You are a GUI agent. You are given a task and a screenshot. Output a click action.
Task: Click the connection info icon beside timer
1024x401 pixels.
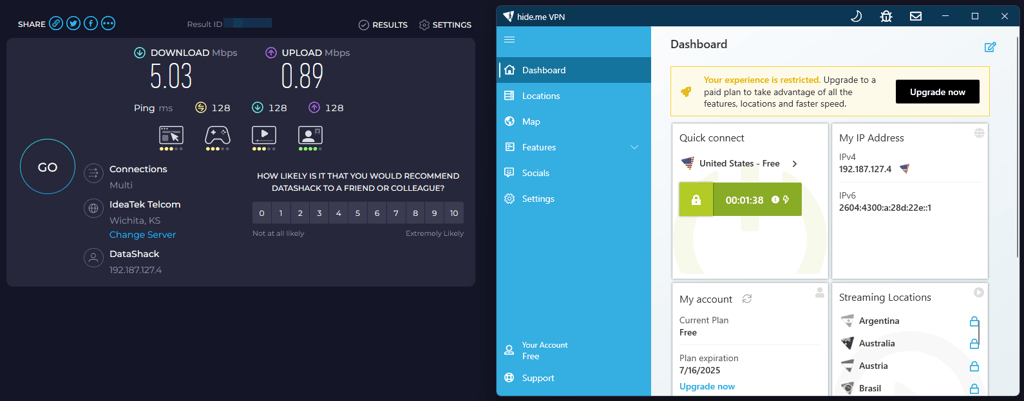pyautogui.click(x=775, y=200)
